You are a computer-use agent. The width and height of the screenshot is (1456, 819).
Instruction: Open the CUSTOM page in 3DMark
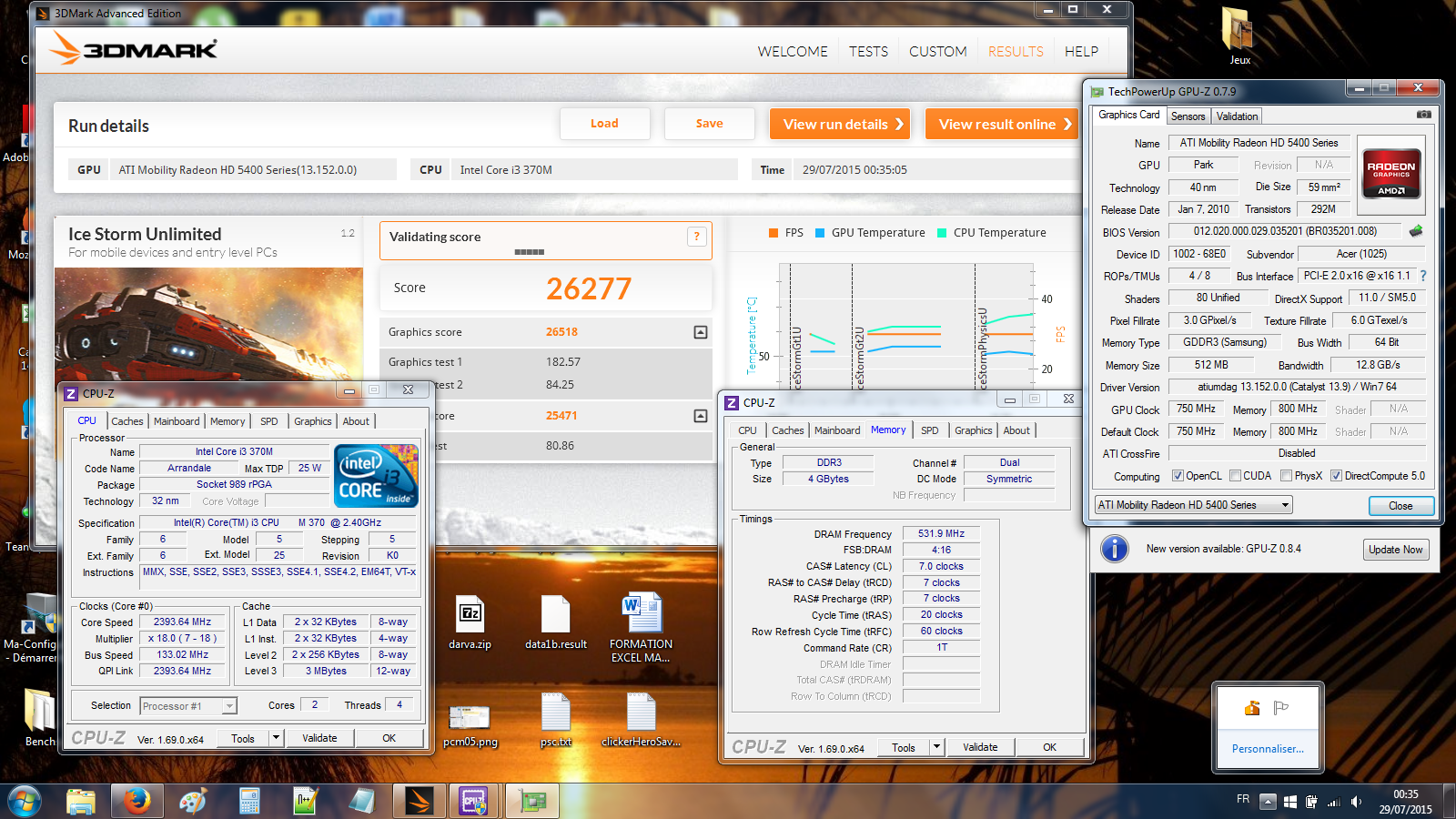[937, 52]
